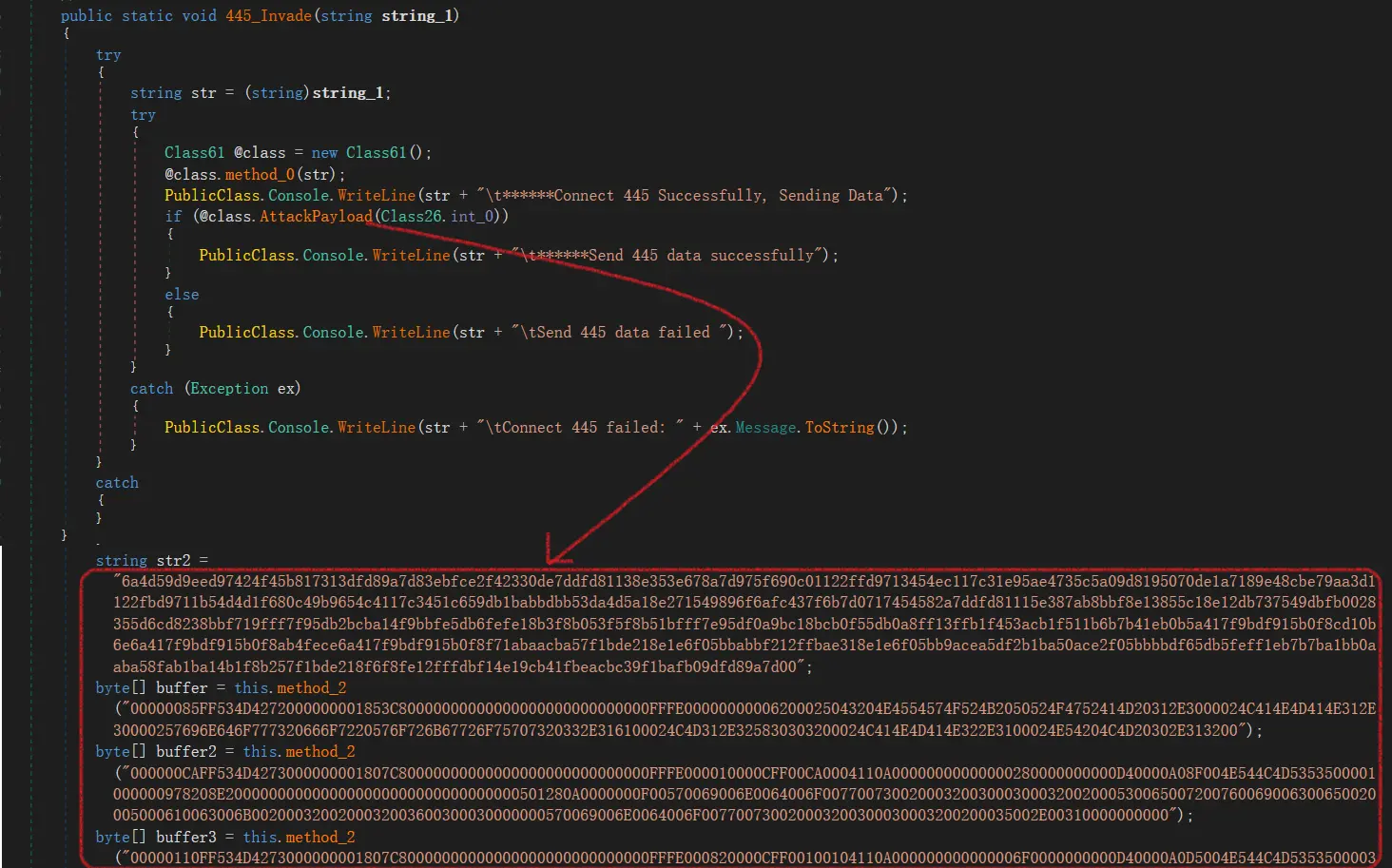This screenshot has width=1392, height=868.
Task: Click the 'public' keyword in the signature
Action: coord(87,16)
